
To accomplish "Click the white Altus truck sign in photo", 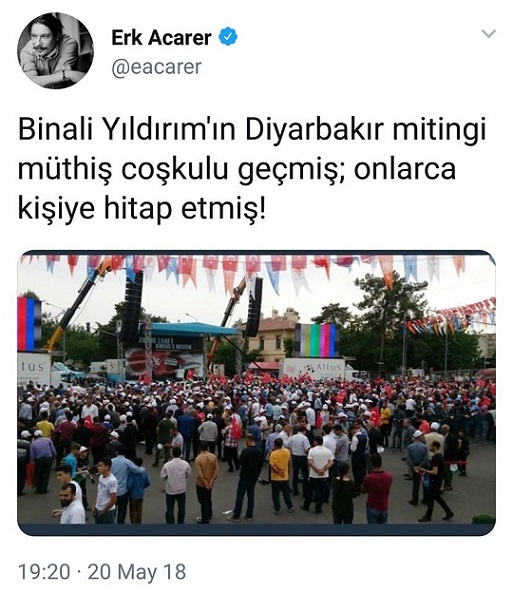I will [313, 369].
